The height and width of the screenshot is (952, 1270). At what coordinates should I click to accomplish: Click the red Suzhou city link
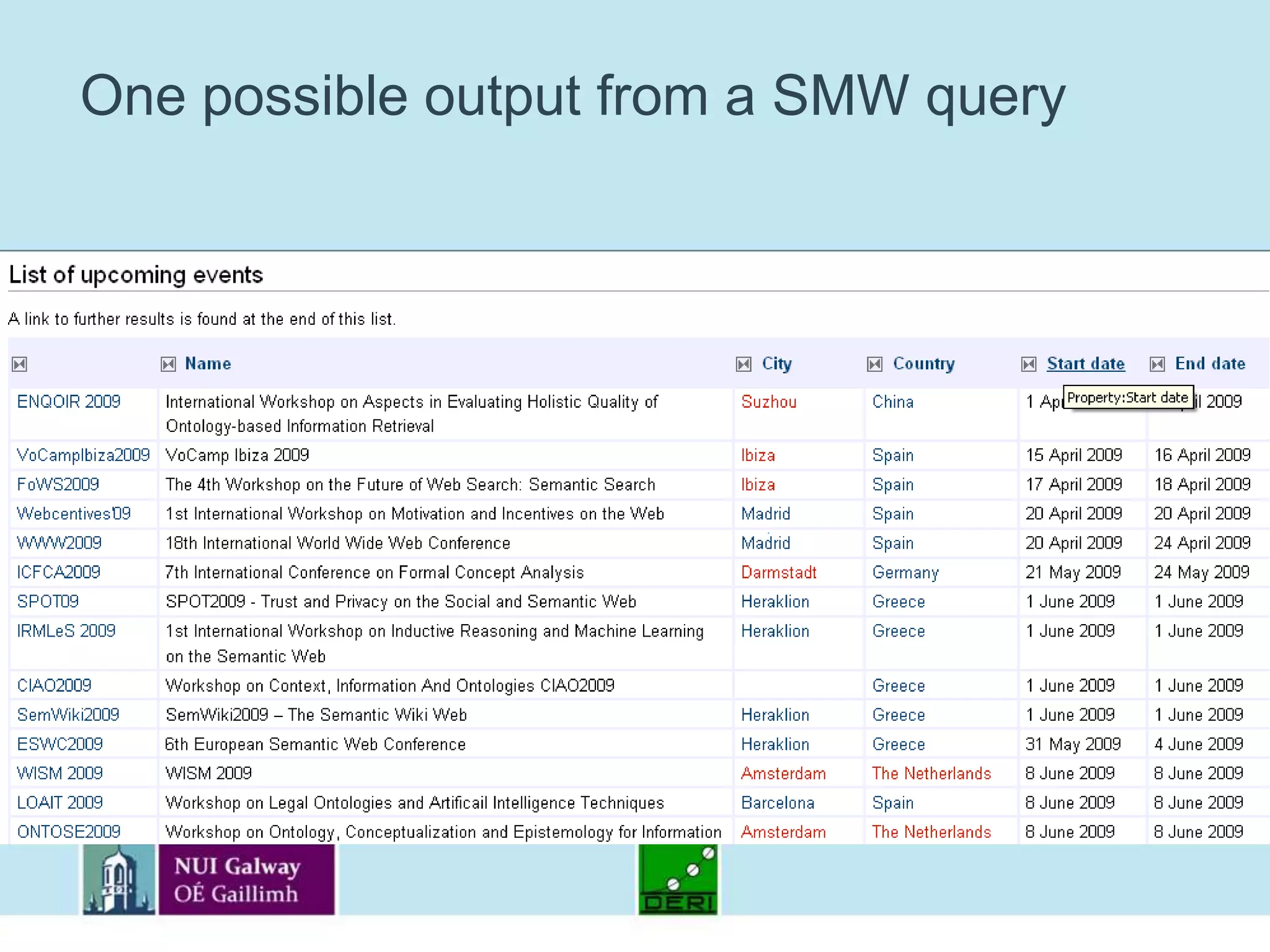click(769, 402)
